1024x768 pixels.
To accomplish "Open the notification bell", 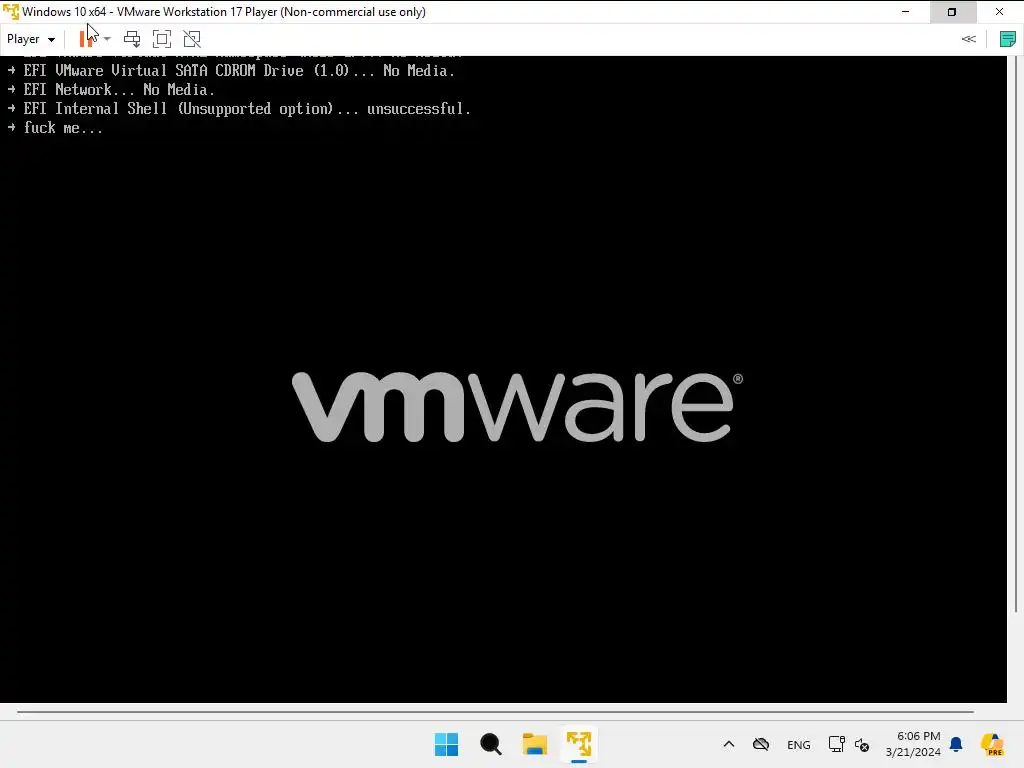I will (956, 744).
